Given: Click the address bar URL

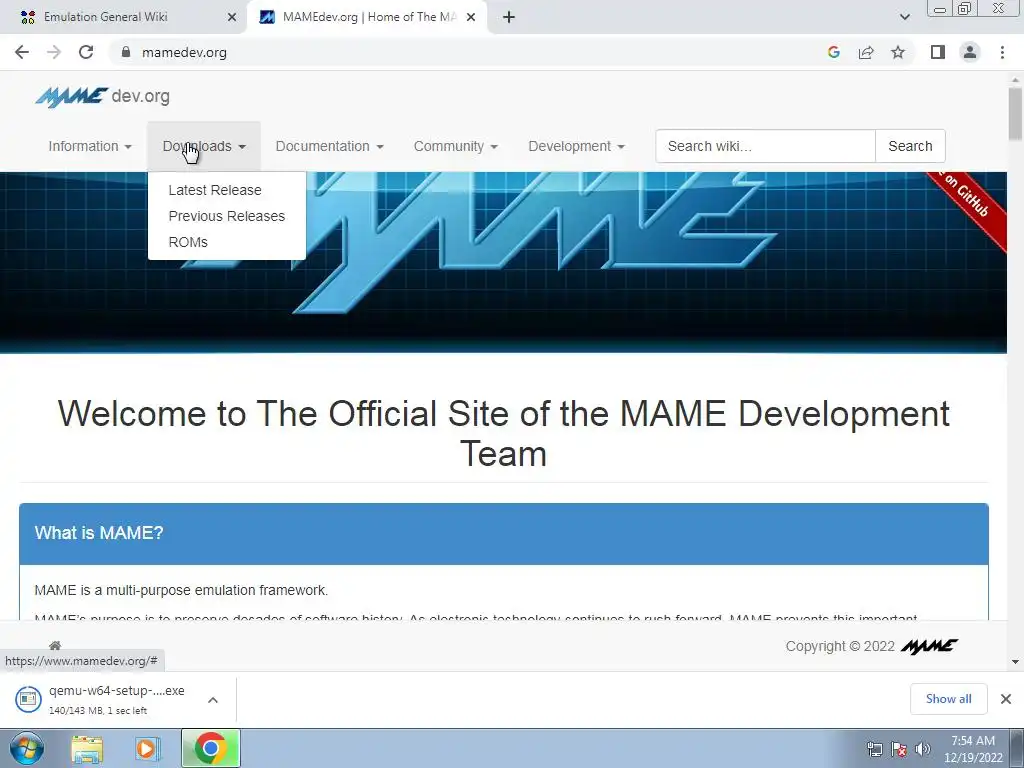Looking at the screenshot, I should [x=184, y=52].
